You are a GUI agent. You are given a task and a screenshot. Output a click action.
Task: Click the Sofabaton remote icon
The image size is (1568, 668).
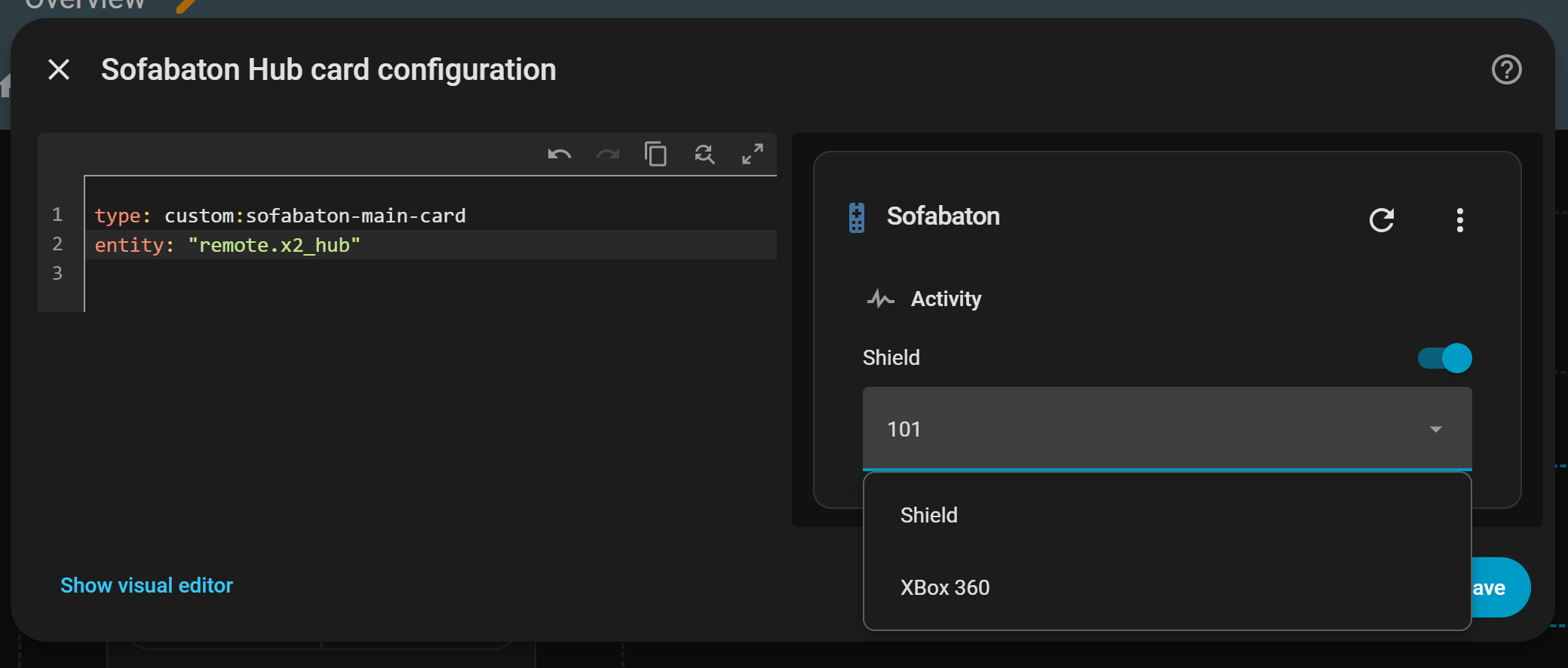click(857, 218)
